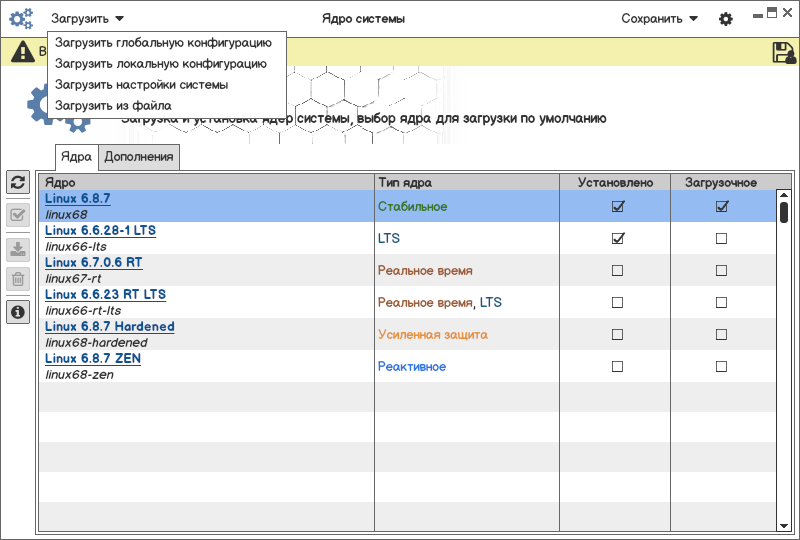The height and width of the screenshot is (540, 800).
Task: Sort by Тип ядра column header
Action: point(405,182)
